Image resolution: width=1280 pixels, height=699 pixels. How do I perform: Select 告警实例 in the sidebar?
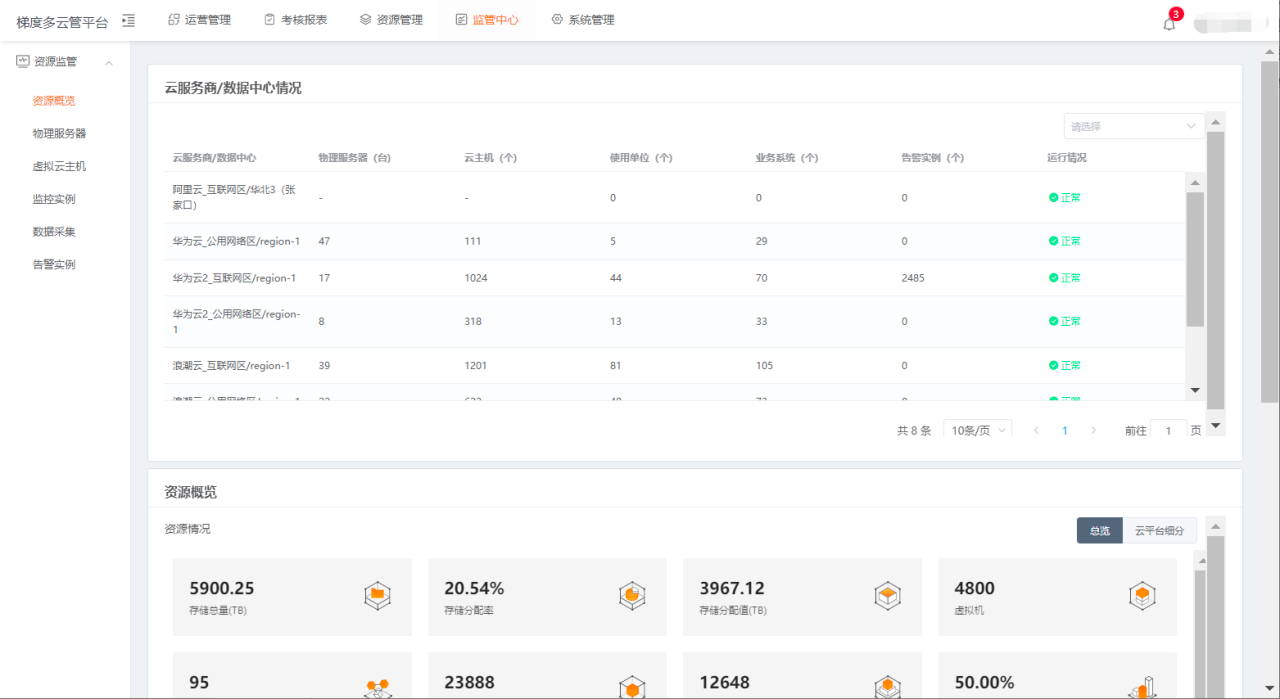tap(53, 265)
